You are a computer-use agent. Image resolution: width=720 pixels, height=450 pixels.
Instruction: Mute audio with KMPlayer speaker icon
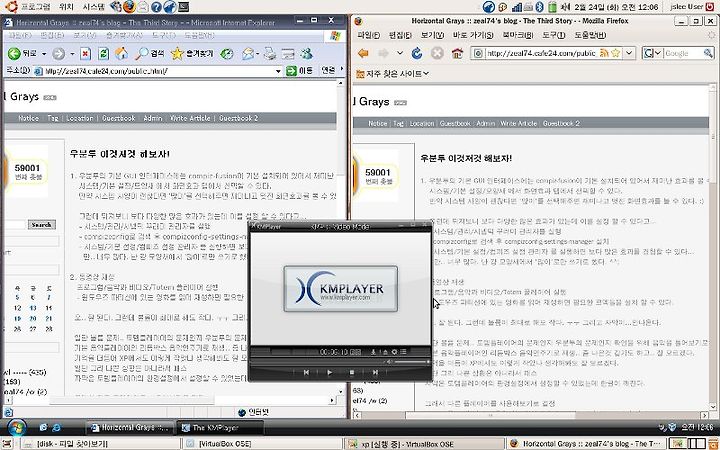[390, 362]
